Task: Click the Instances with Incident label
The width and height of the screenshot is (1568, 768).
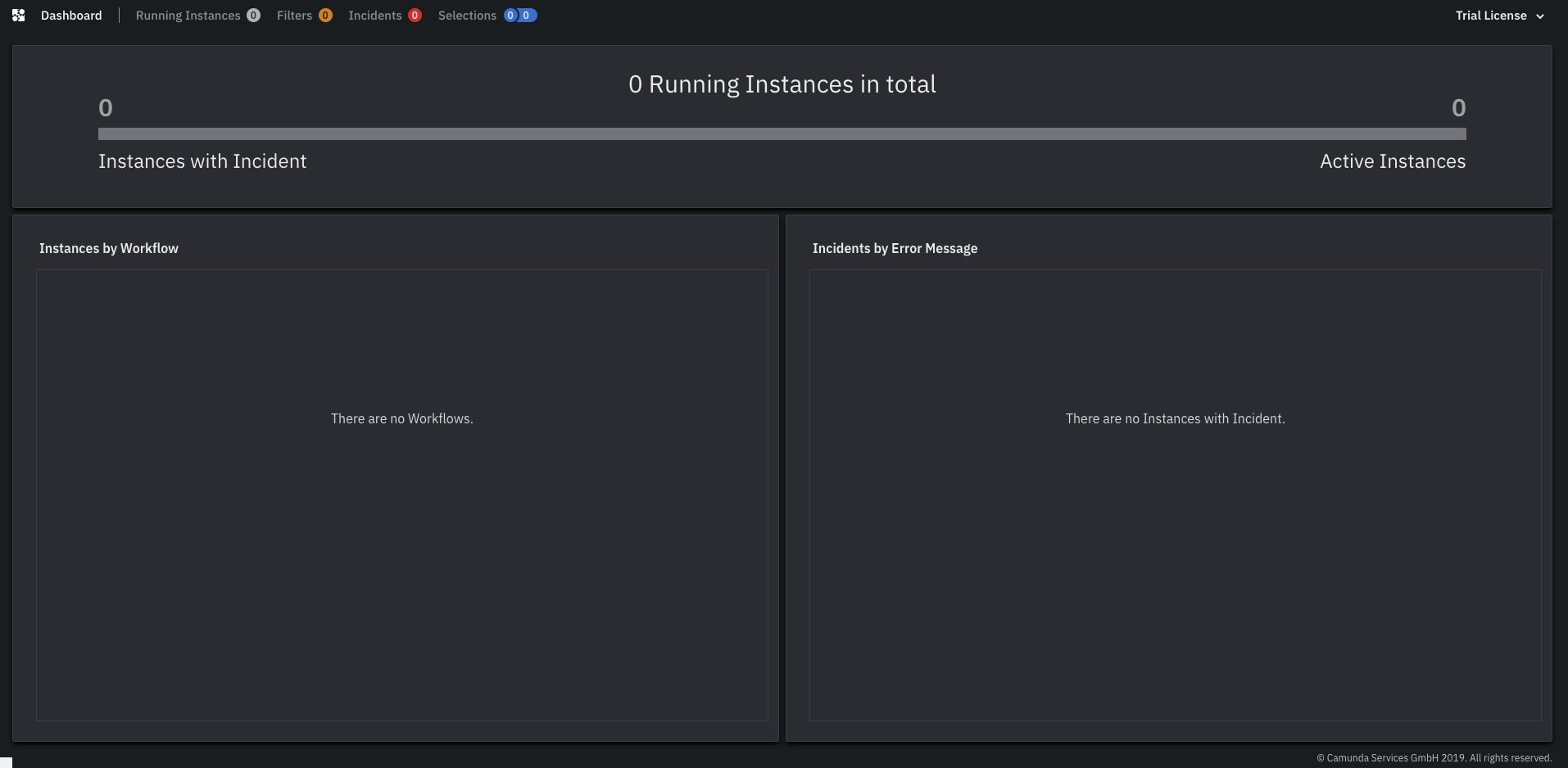Action: (x=202, y=161)
